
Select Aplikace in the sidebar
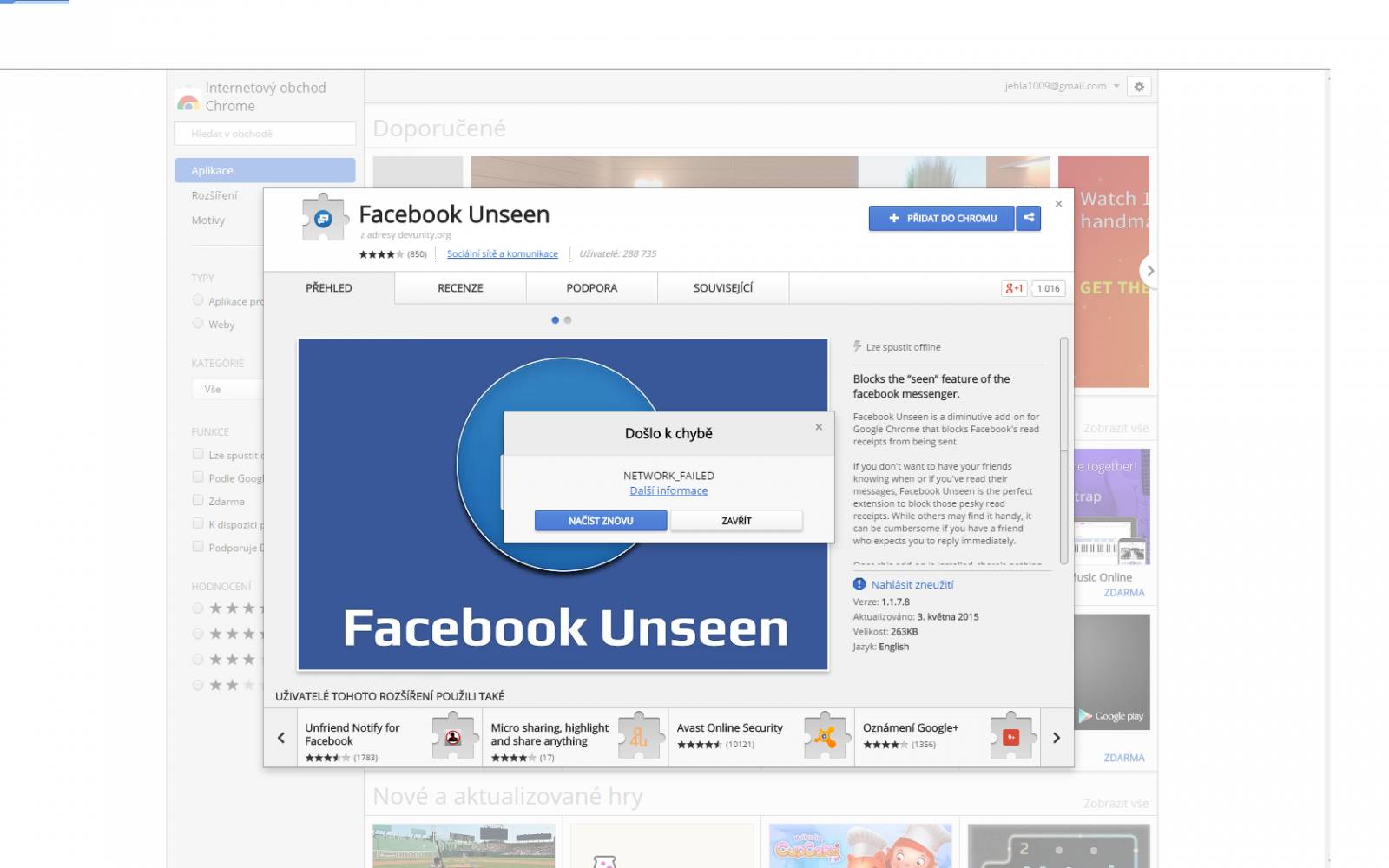[x=265, y=170]
